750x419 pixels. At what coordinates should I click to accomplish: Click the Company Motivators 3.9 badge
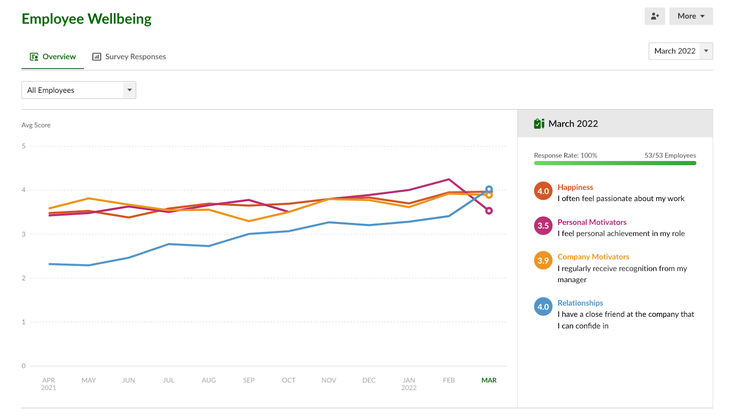pos(543,261)
